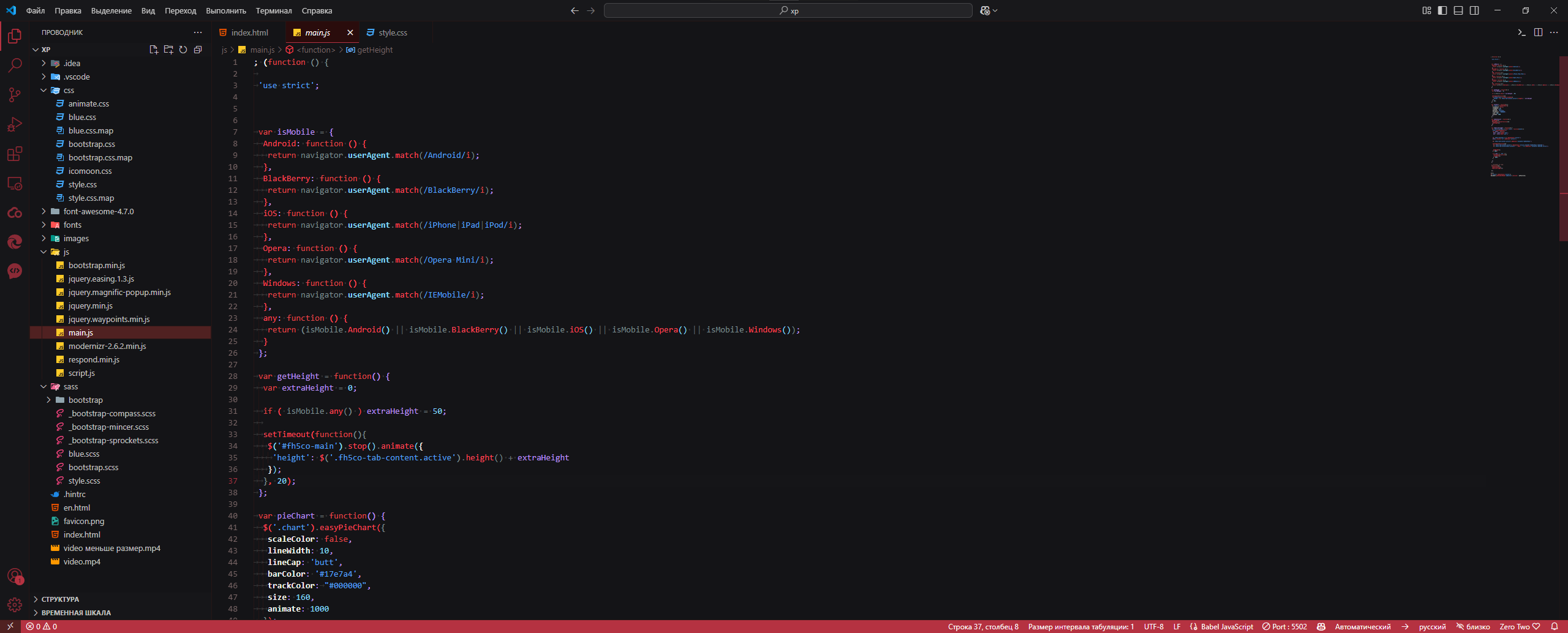1568x633 pixels.
Task: Open the Файл menu
Action: pos(36,10)
